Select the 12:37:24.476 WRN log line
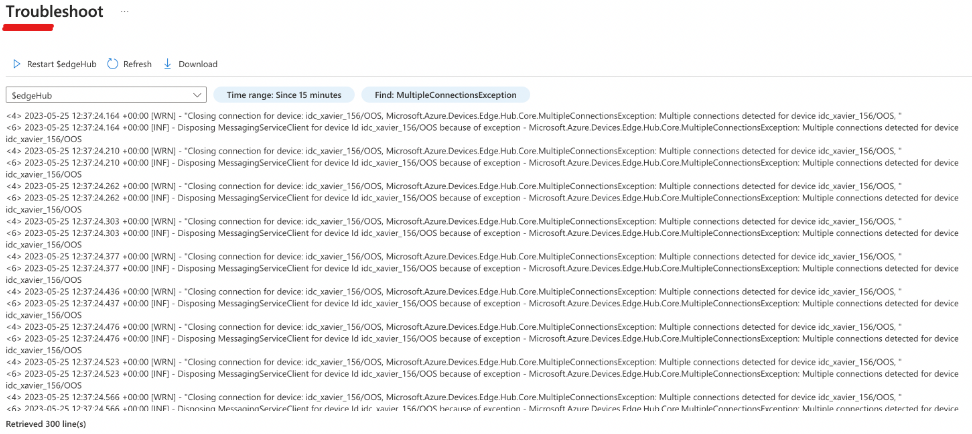The image size is (972, 434). pos(454,326)
